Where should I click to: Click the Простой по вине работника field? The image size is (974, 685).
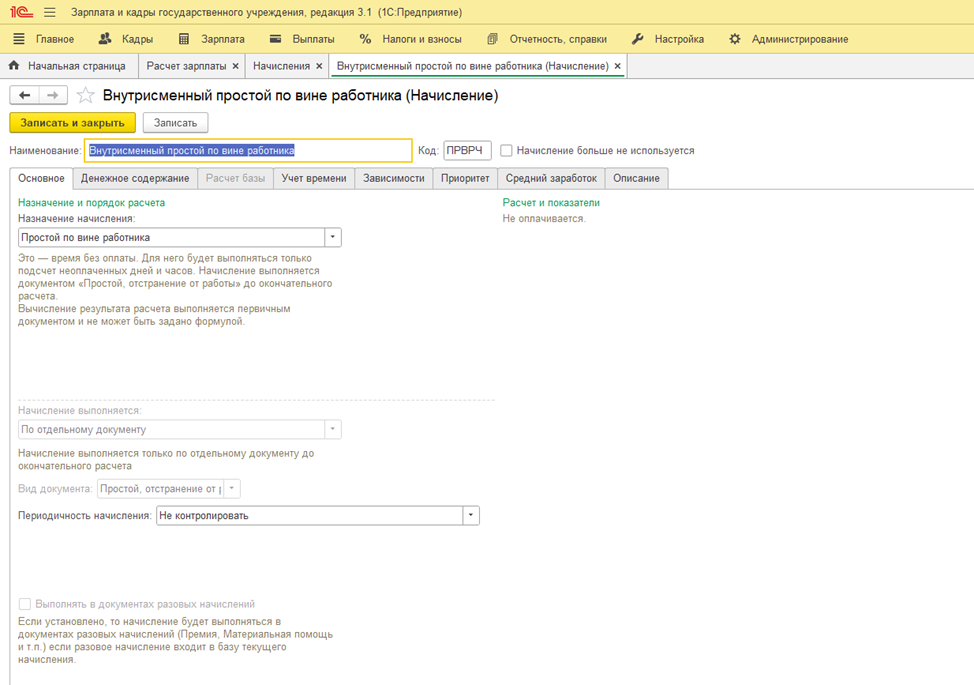pyautogui.click(x=171, y=237)
